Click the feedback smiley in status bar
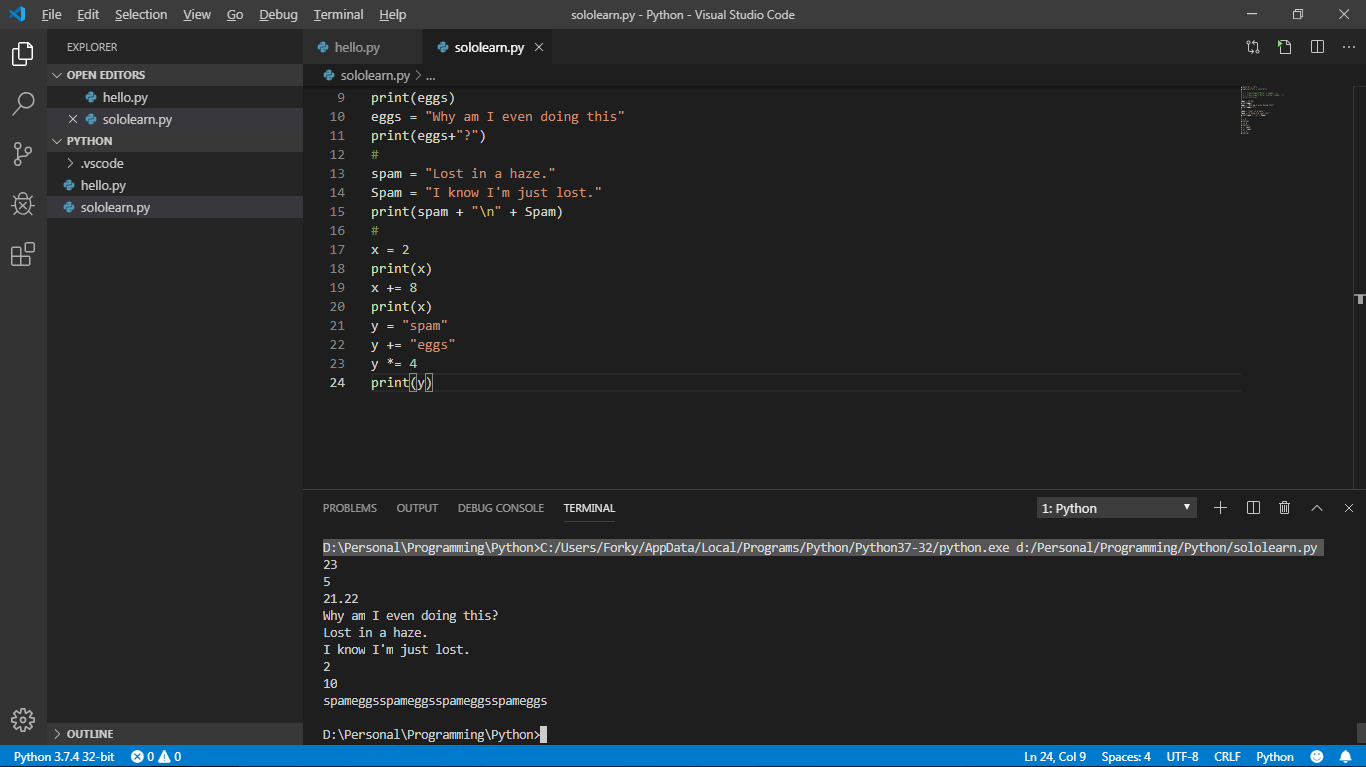 coord(1316,757)
